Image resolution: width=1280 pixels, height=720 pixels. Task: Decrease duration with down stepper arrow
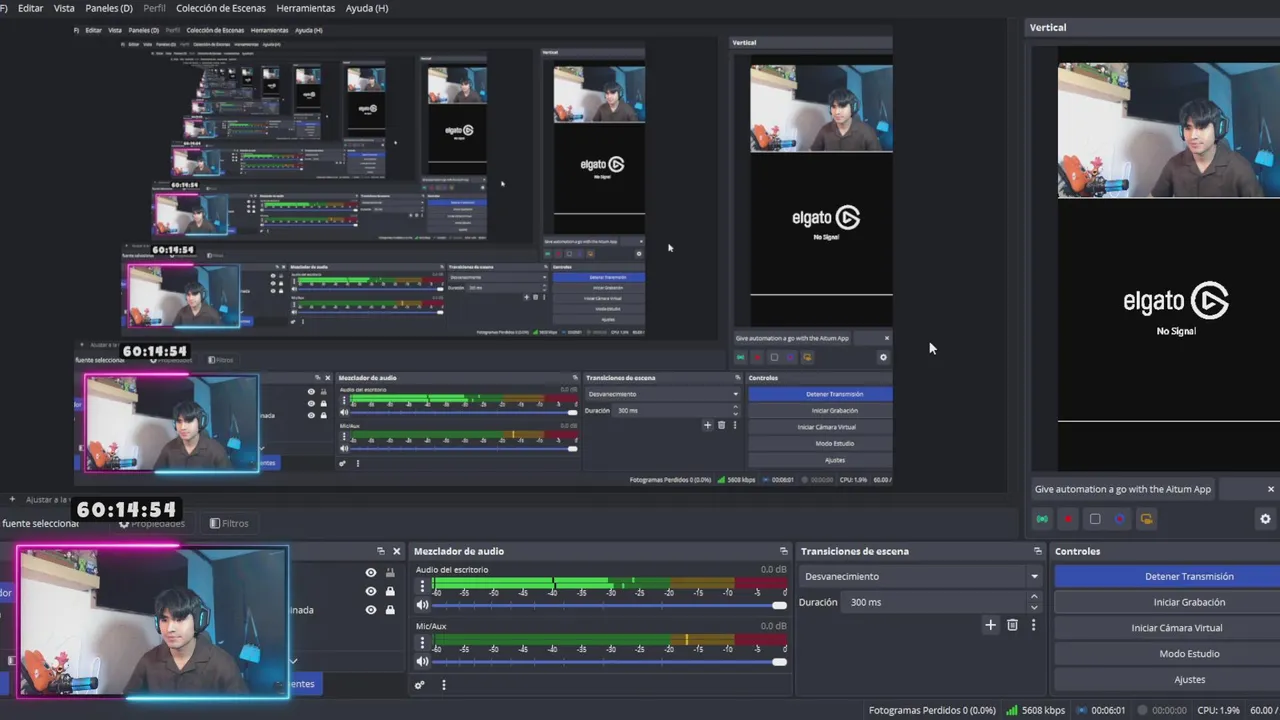tap(1034, 607)
